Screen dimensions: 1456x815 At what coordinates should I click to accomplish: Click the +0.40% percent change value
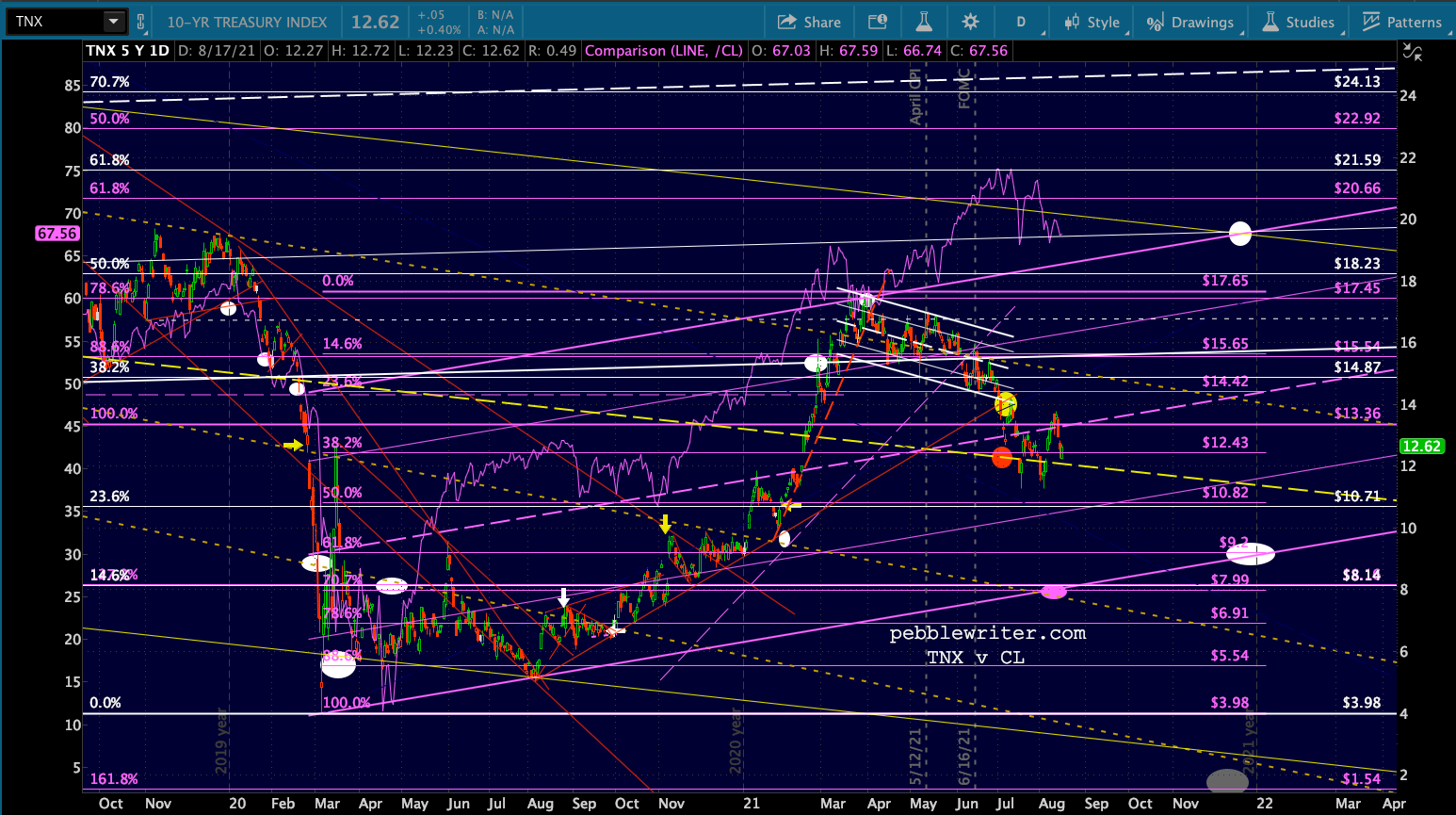(439, 29)
